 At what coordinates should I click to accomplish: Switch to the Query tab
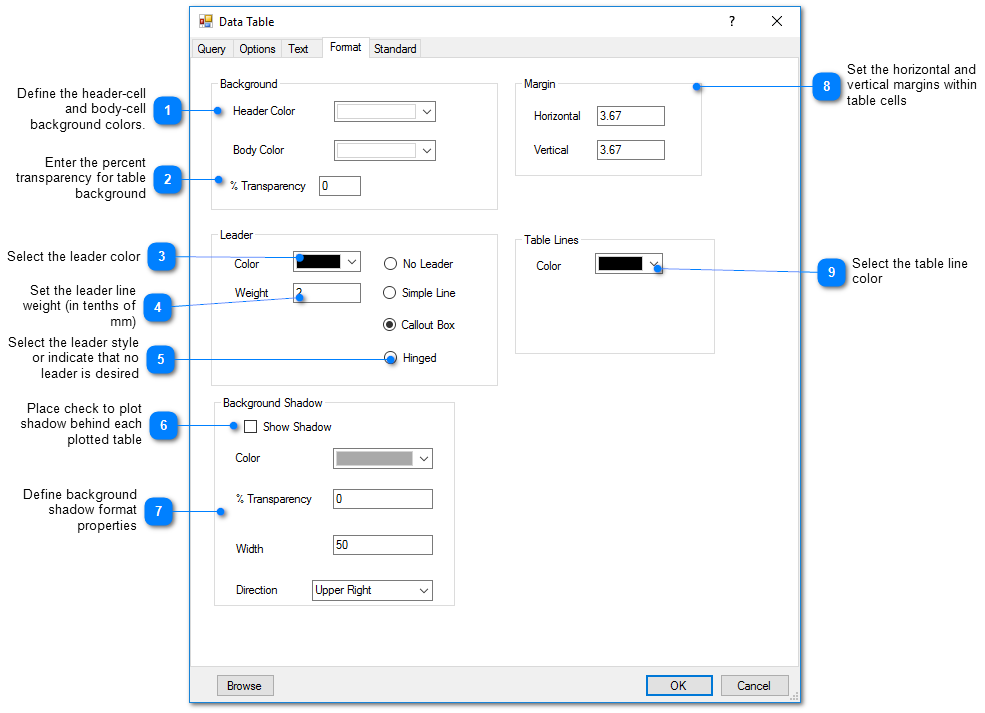pos(211,48)
